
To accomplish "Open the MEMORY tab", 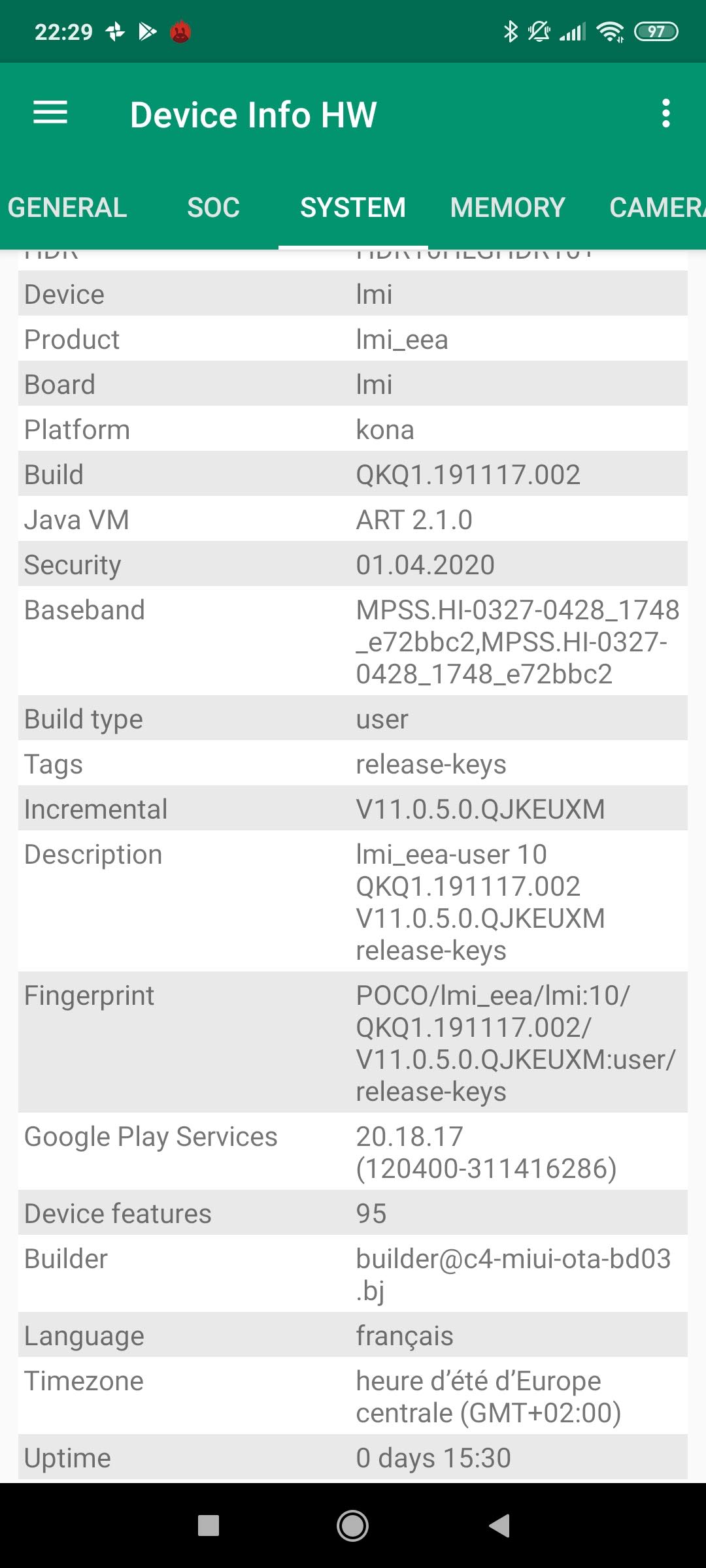I will point(507,208).
